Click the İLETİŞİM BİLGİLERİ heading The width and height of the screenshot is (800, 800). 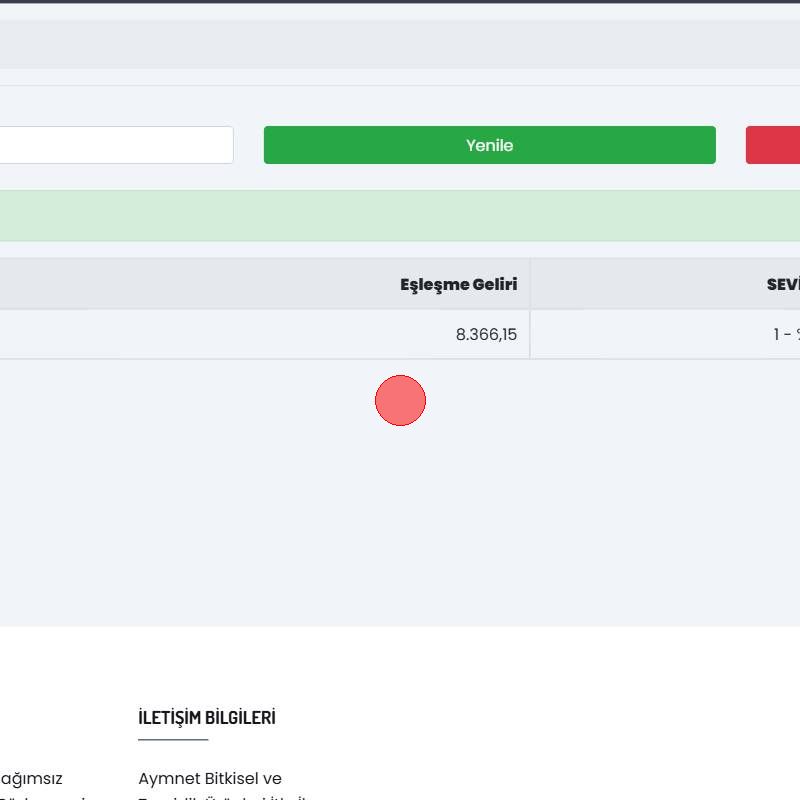tap(206, 718)
